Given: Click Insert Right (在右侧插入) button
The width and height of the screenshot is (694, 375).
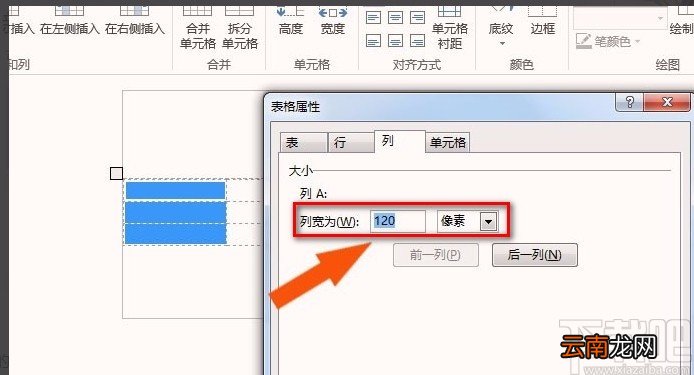Looking at the screenshot, I should click(135, 20).
